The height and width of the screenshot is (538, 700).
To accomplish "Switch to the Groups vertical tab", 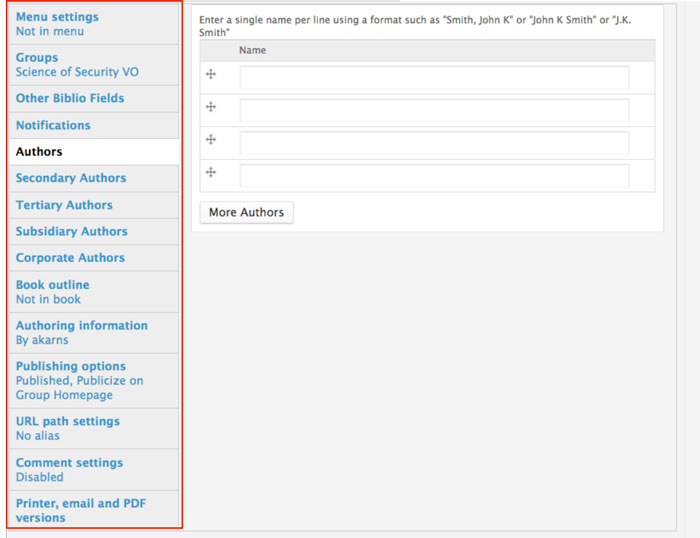I will (x=37, y=58).
